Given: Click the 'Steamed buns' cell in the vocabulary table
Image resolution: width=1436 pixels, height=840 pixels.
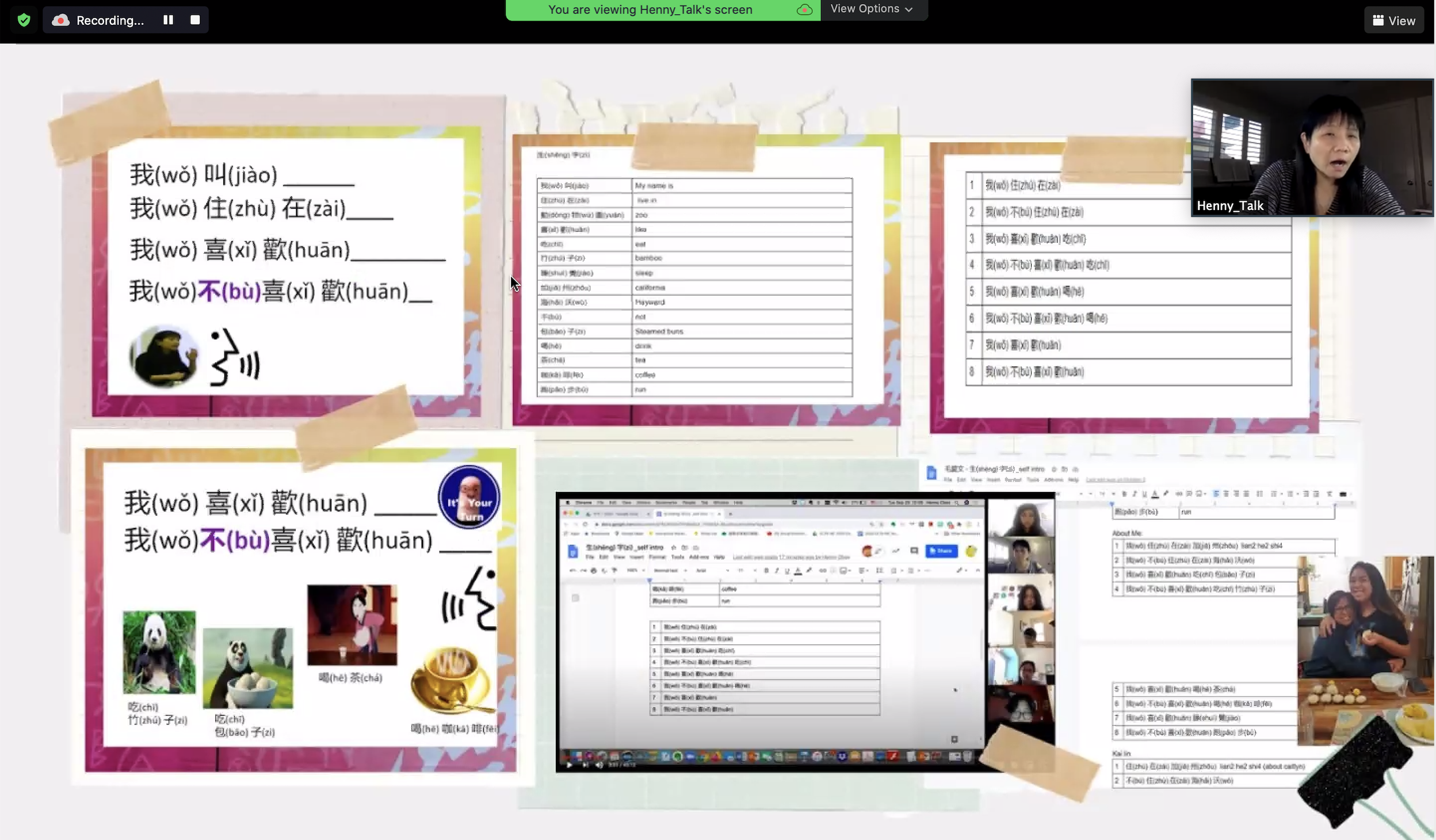Looking at the screenshot, I should click(742, 331).
